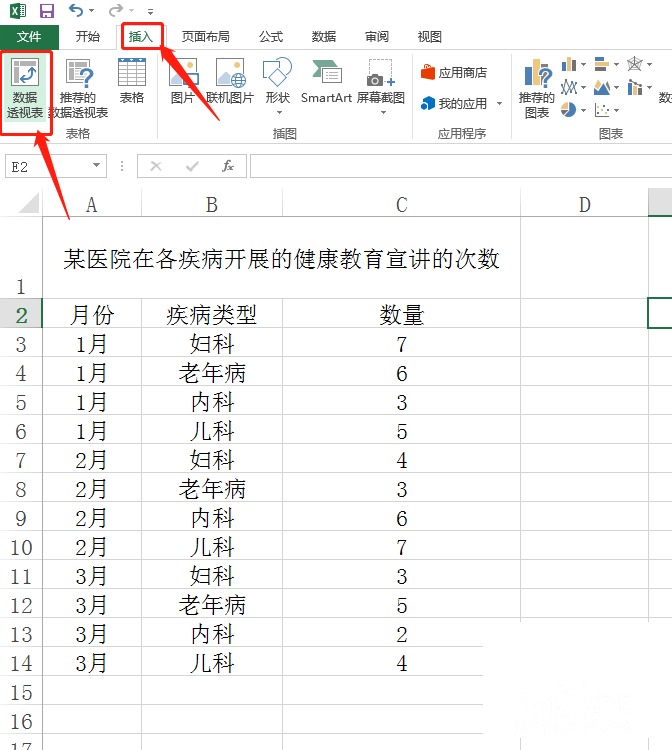Insert a SmartArt graphic
Viewport: 672px width, 750px height.
326,81
